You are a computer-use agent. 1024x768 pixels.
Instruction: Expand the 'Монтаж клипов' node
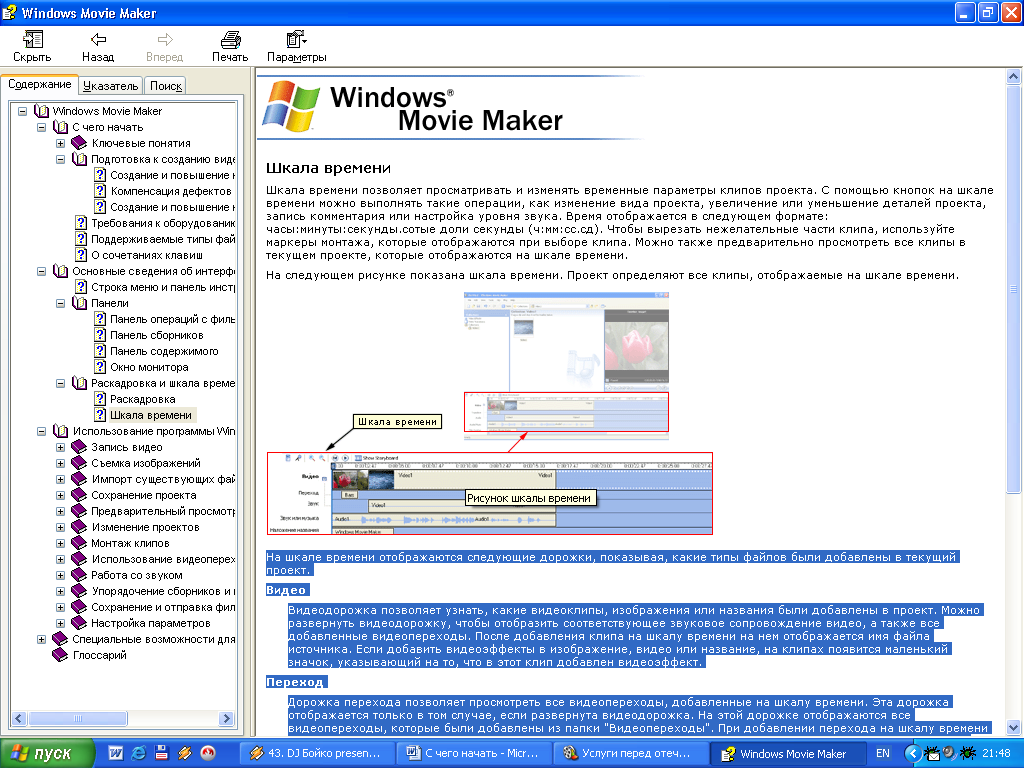tap(60, 543)
